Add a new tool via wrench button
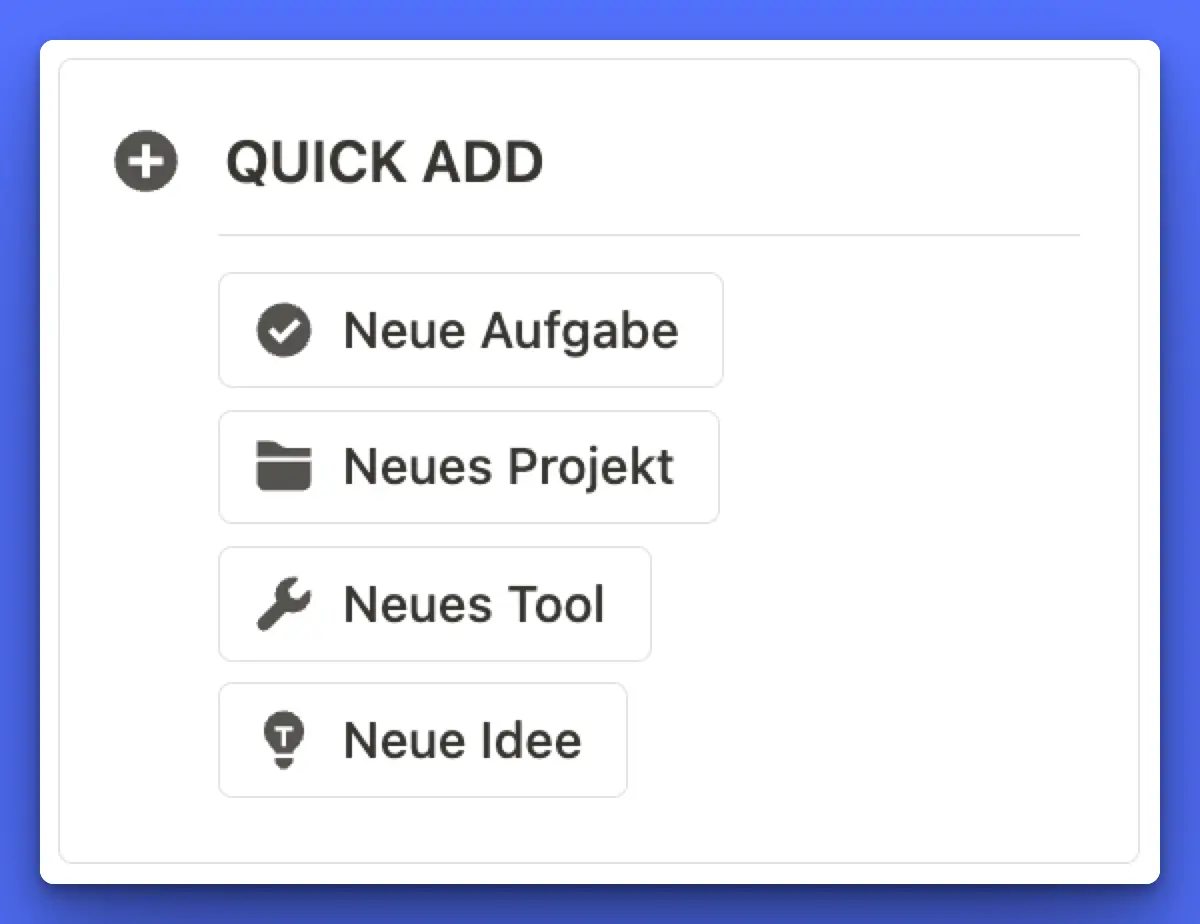This screenshot has height=924, width=1200. coord(434,605)
